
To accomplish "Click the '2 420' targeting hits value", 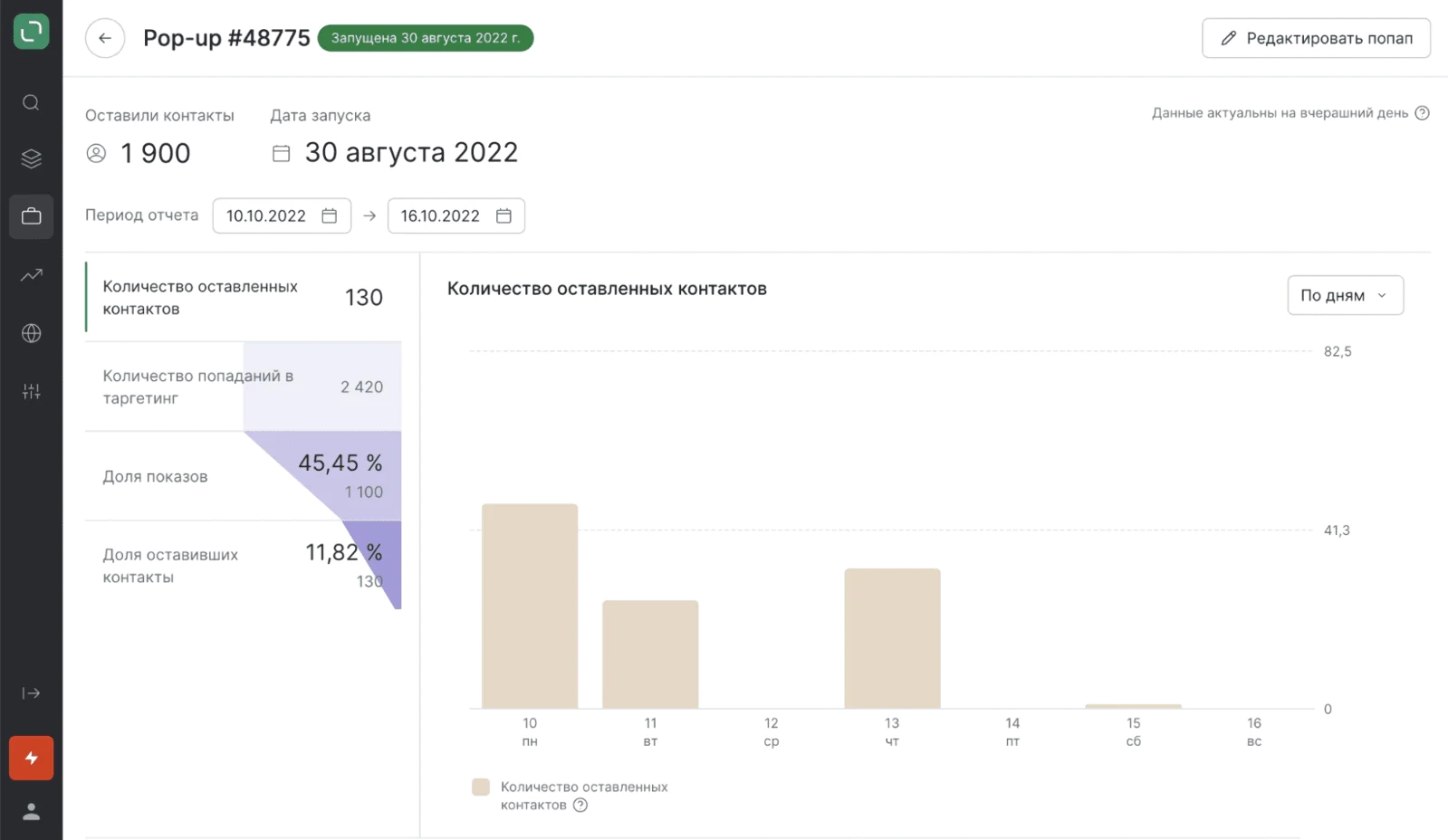I will pyautogui.click(x=362, y=387).
